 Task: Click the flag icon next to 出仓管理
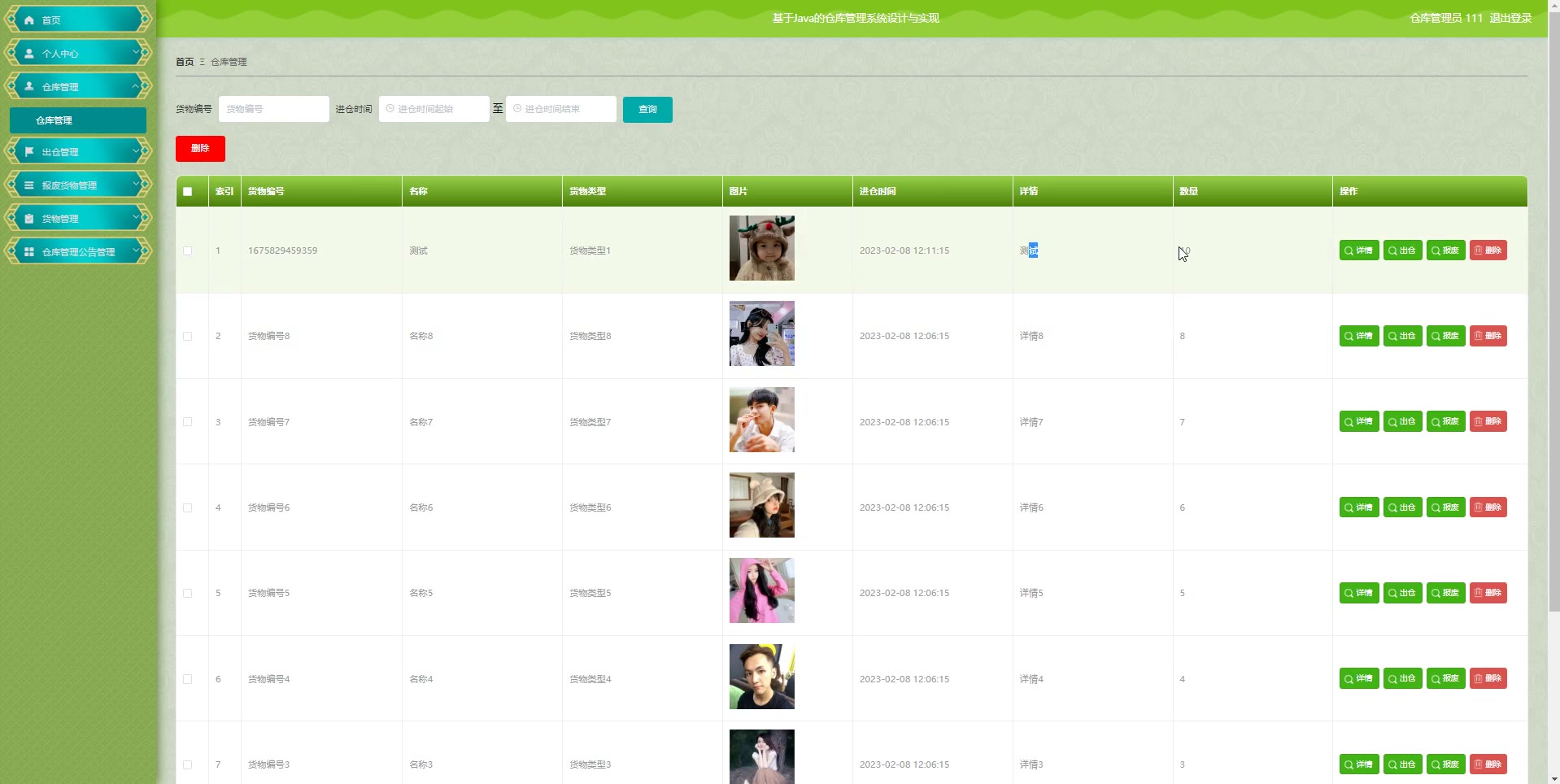tap(29, 152)
